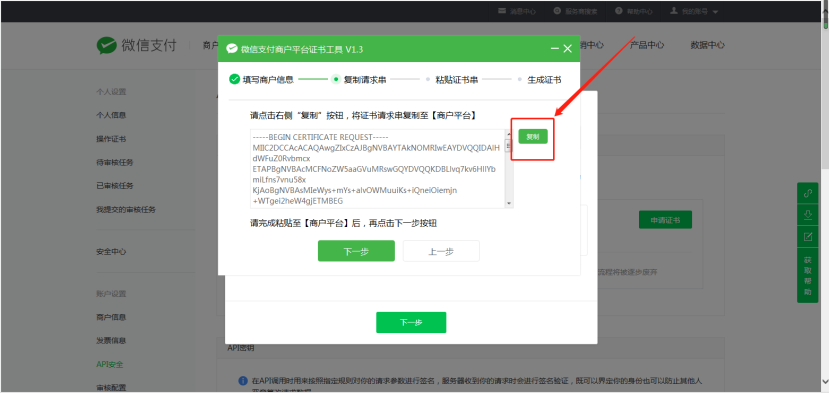Click the download icon in the floating toolbar

point(808,215)
